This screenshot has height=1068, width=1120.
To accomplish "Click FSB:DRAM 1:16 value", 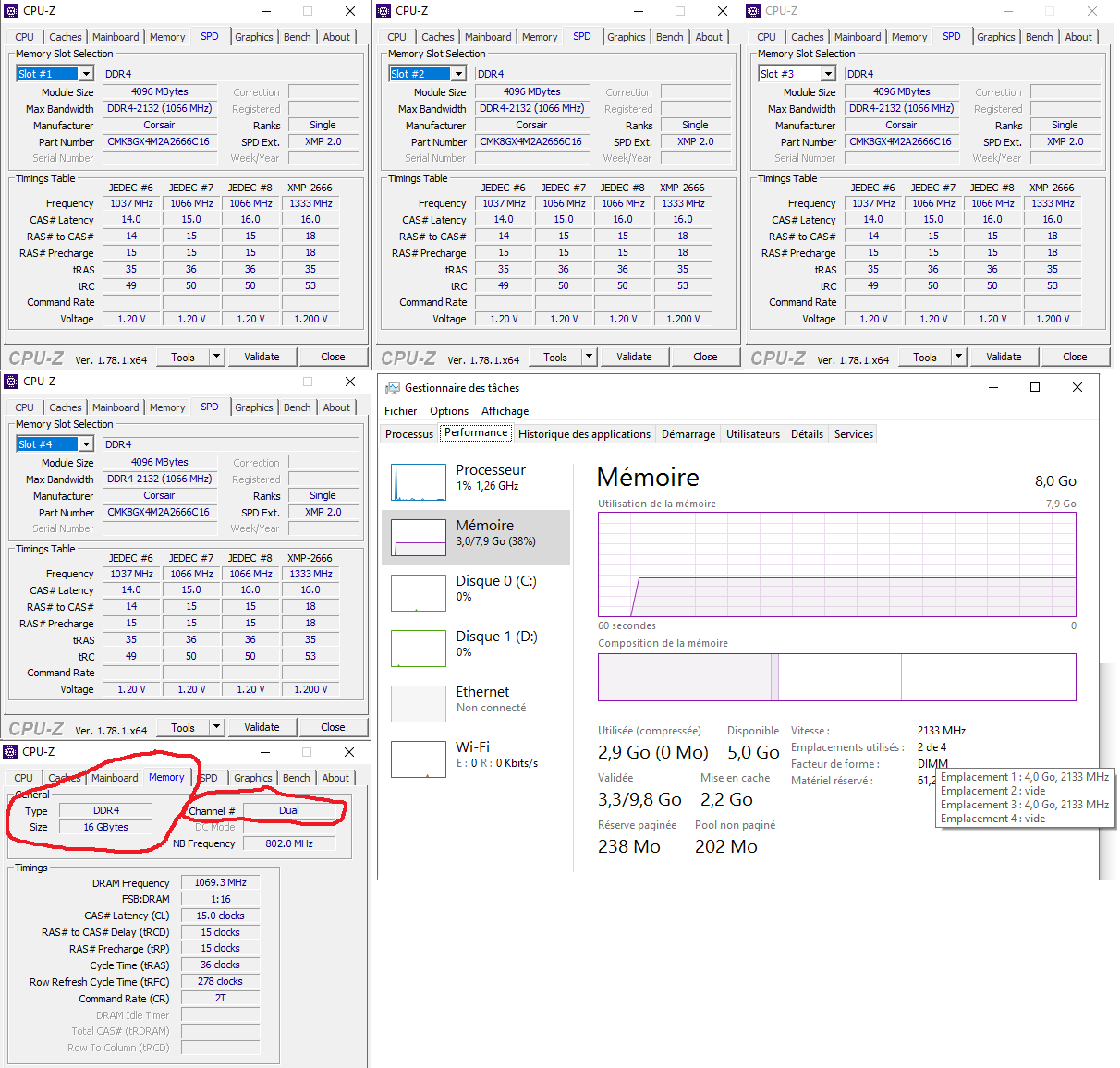I will (x=220, y=899).
